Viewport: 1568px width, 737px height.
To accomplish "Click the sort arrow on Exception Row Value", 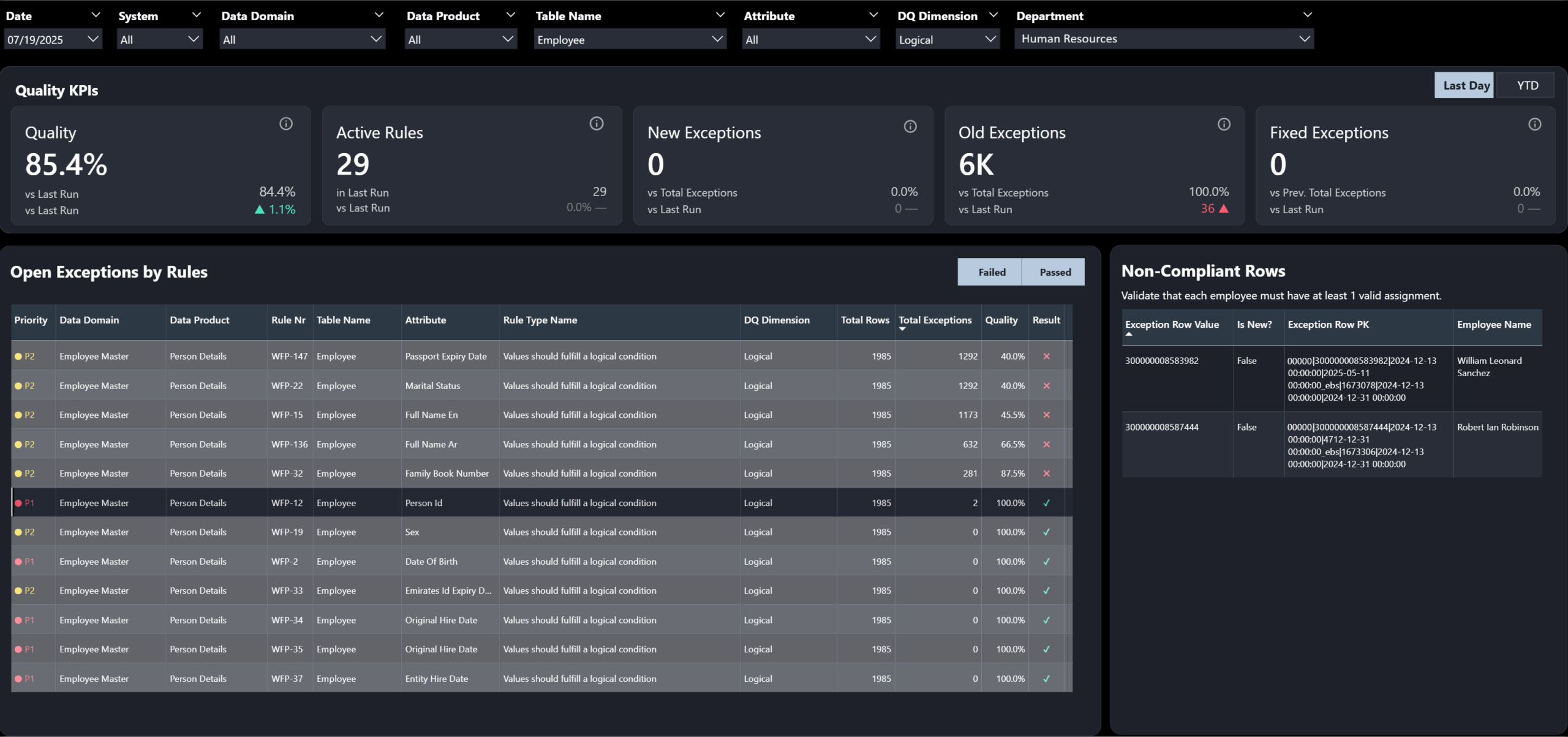I will (1129, 334).
